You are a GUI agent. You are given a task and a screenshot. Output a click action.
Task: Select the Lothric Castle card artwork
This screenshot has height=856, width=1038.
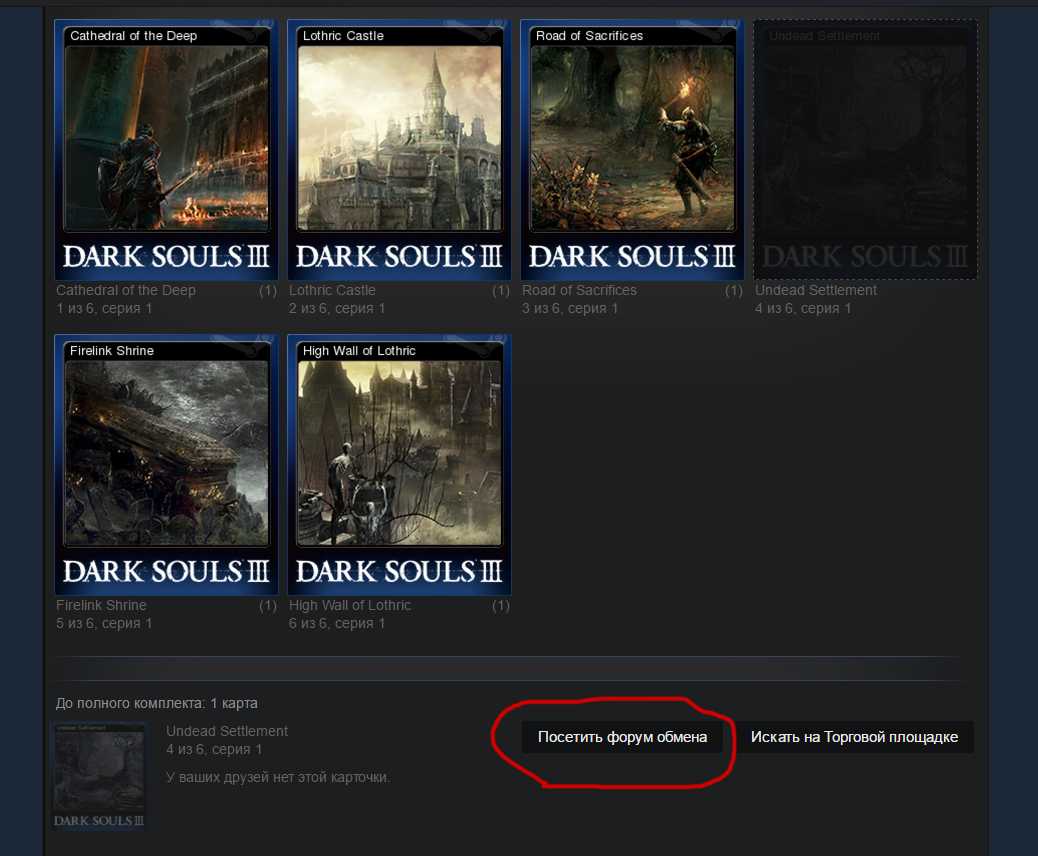point(399,138)
